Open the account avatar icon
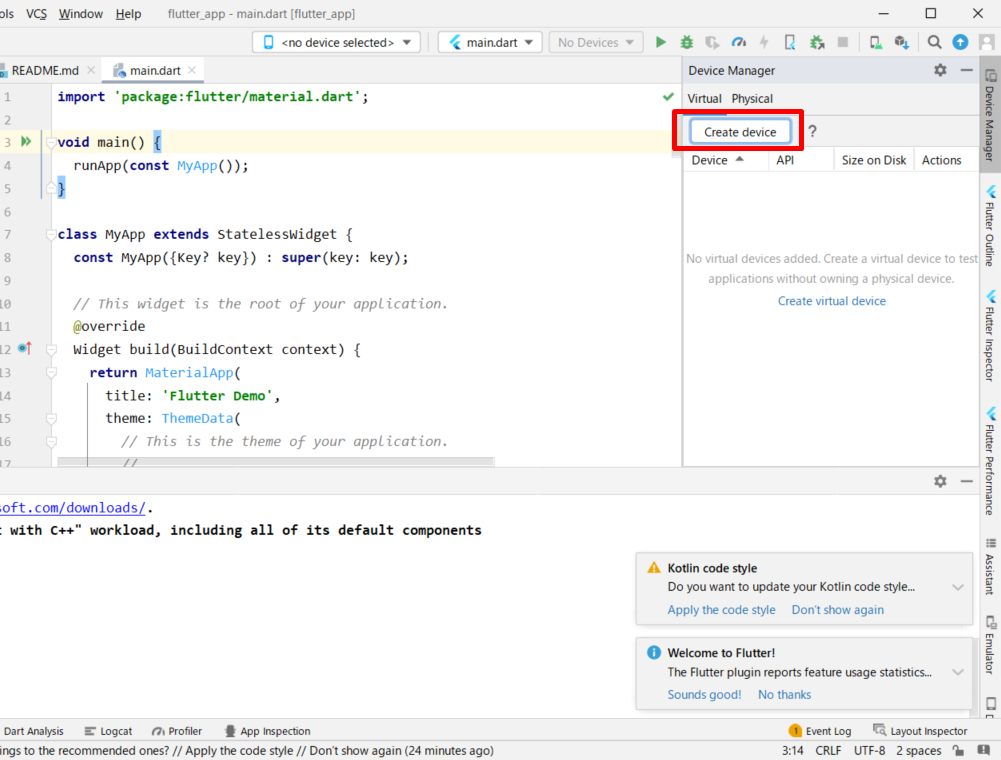Screen dimensions: 1001x760 987,42
